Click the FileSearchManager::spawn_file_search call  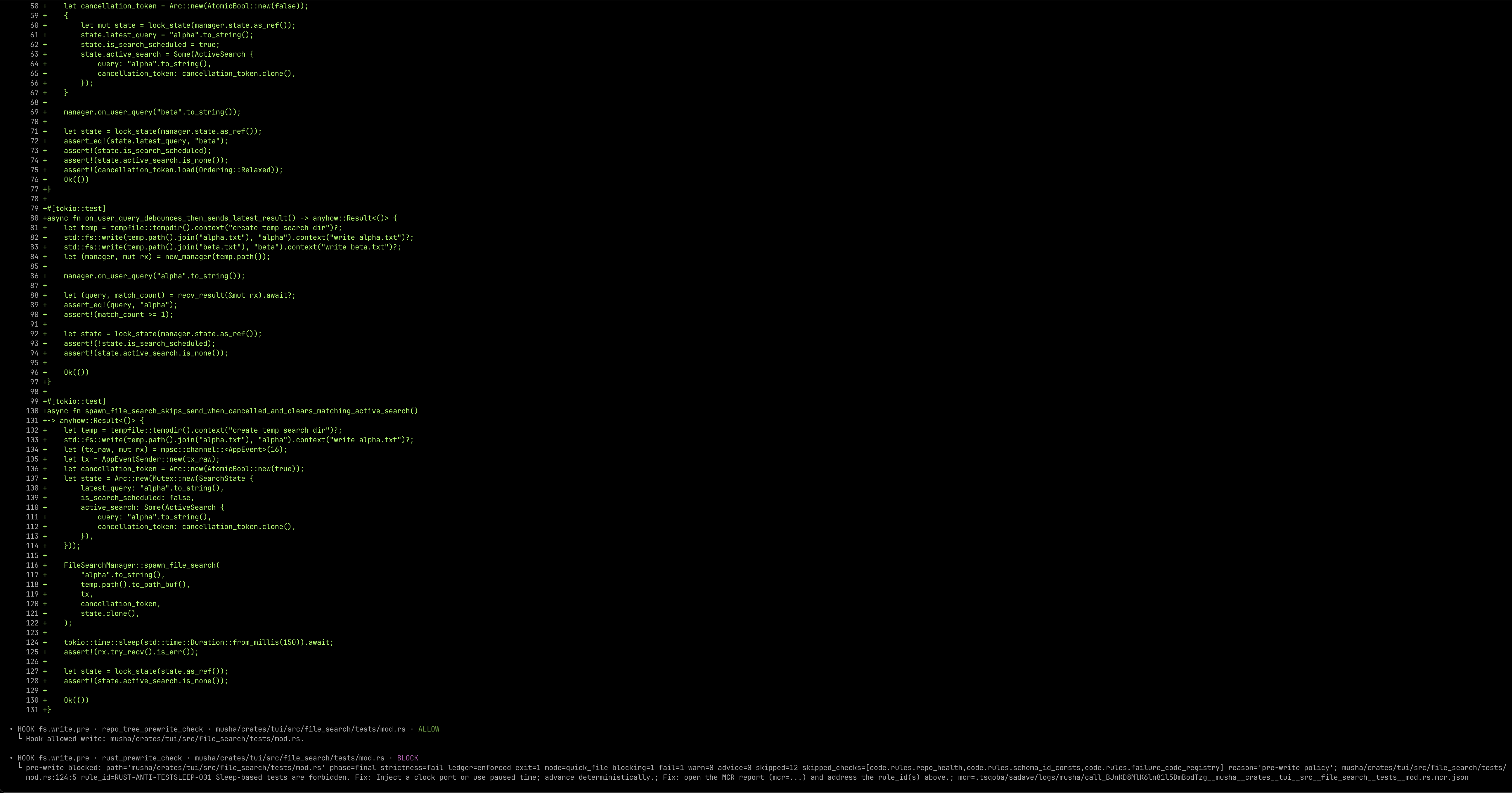tap(141, 565)
